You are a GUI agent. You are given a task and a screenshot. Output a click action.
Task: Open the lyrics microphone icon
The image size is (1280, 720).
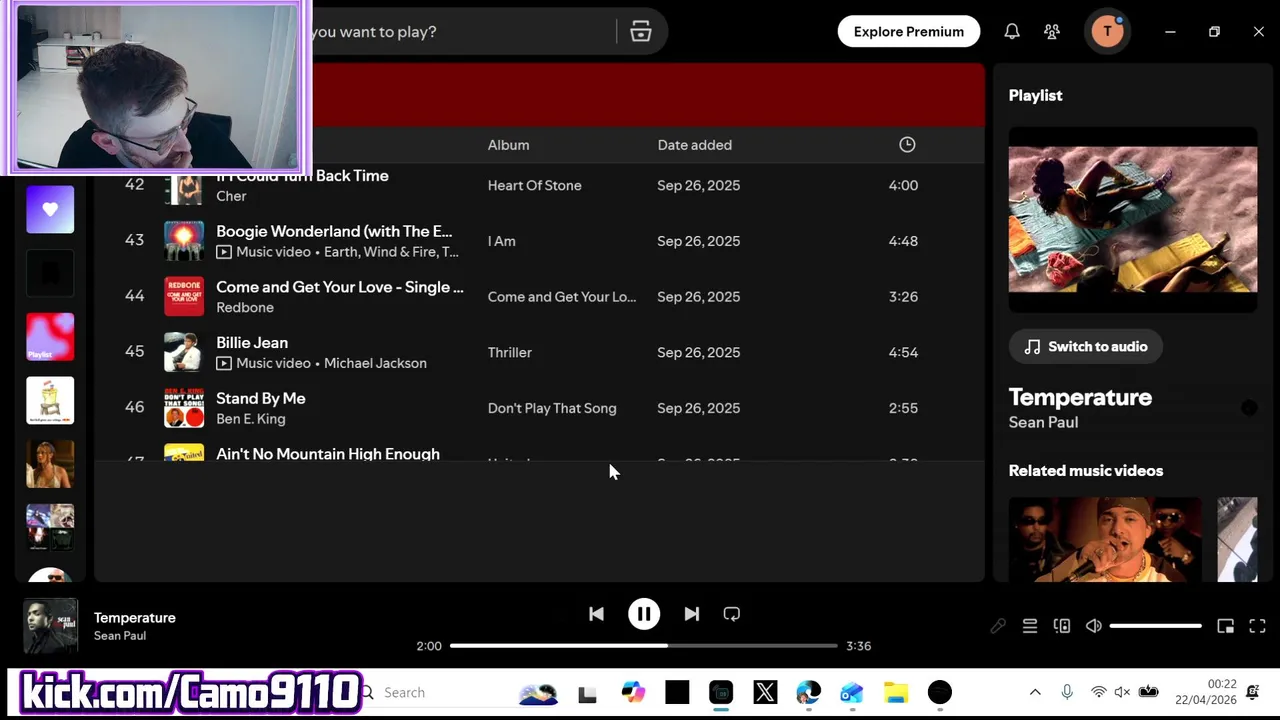click(998, 626)
